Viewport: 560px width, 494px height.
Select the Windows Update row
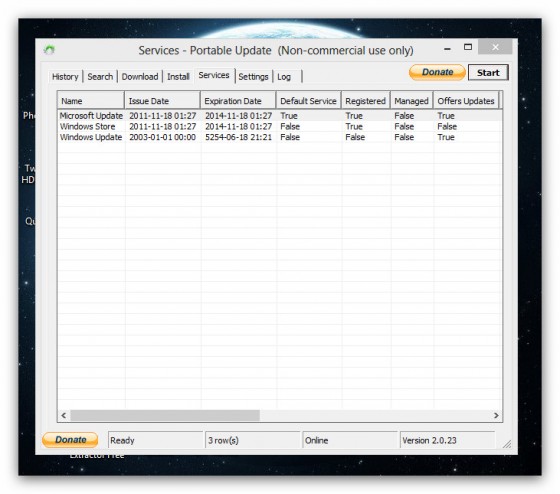280,137
